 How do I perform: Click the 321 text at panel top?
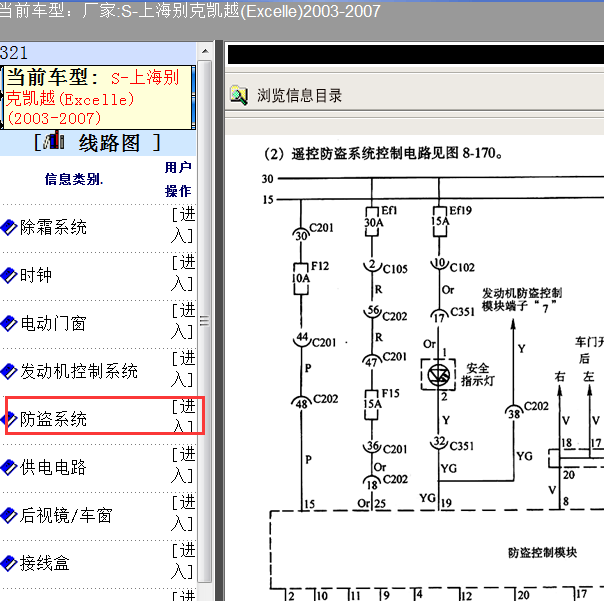click(14, 52)
